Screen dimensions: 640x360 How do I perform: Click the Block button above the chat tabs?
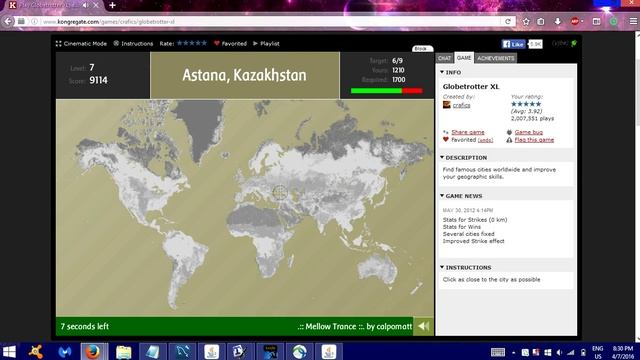click(x=422, y=49)
